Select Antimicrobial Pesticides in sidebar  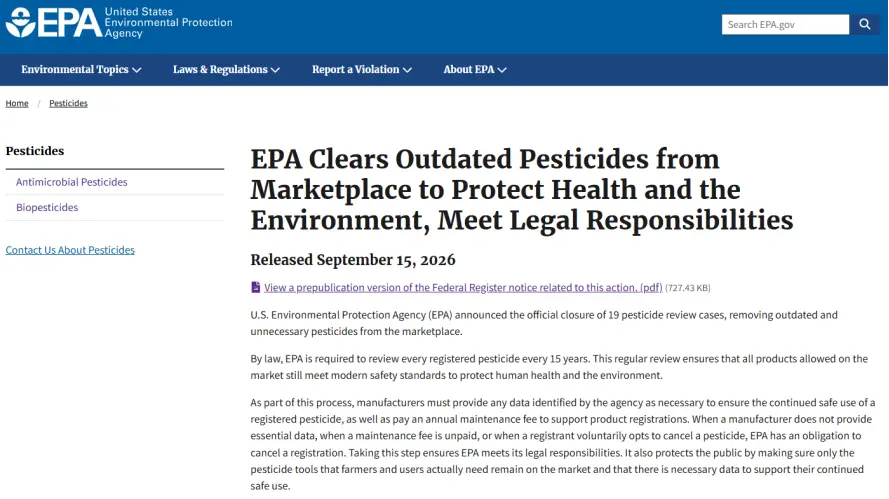71,182
